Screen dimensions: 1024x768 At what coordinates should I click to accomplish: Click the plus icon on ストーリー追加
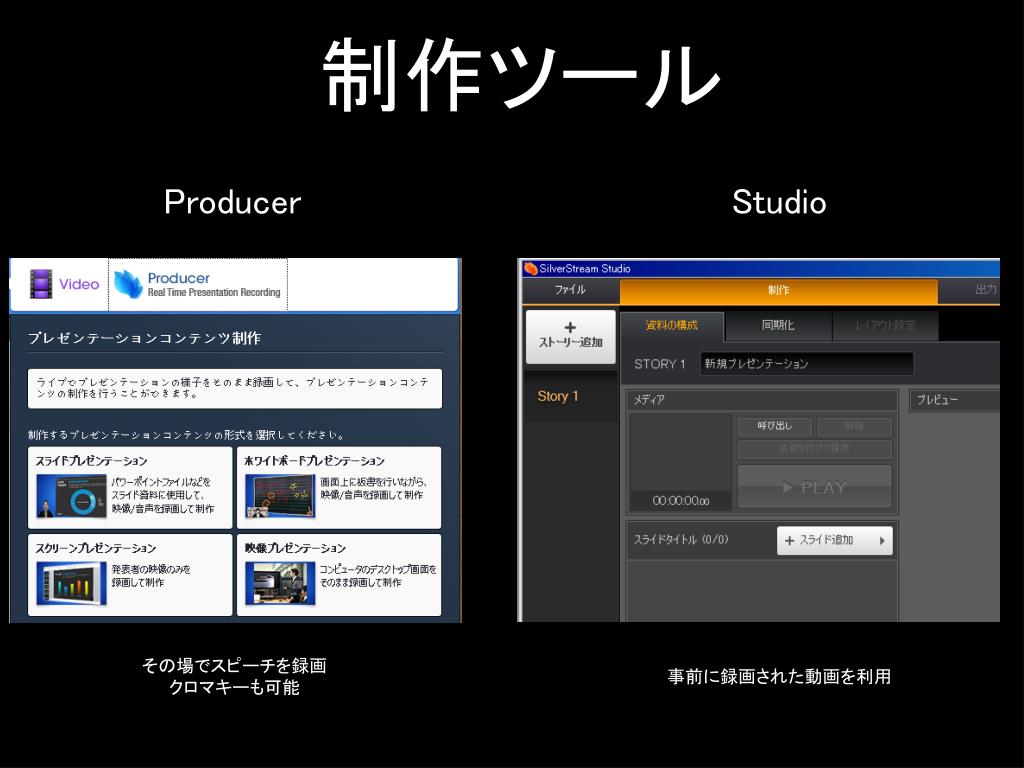click(570, 327)
